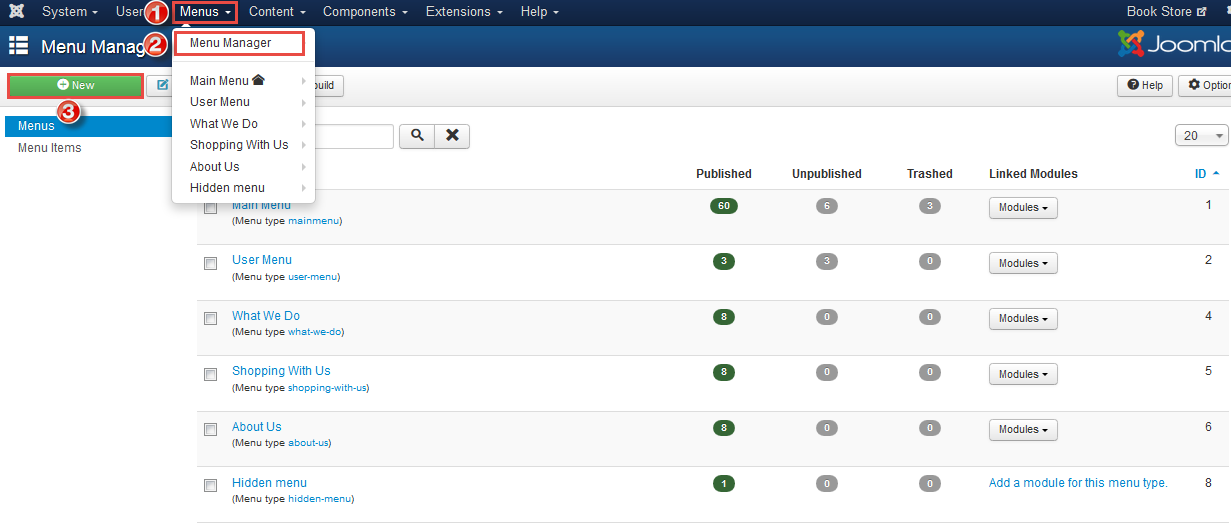Check the Main Menu row checkbox
The height and width of the screenshot is (524, 1231).
click(x=210, y=208)
